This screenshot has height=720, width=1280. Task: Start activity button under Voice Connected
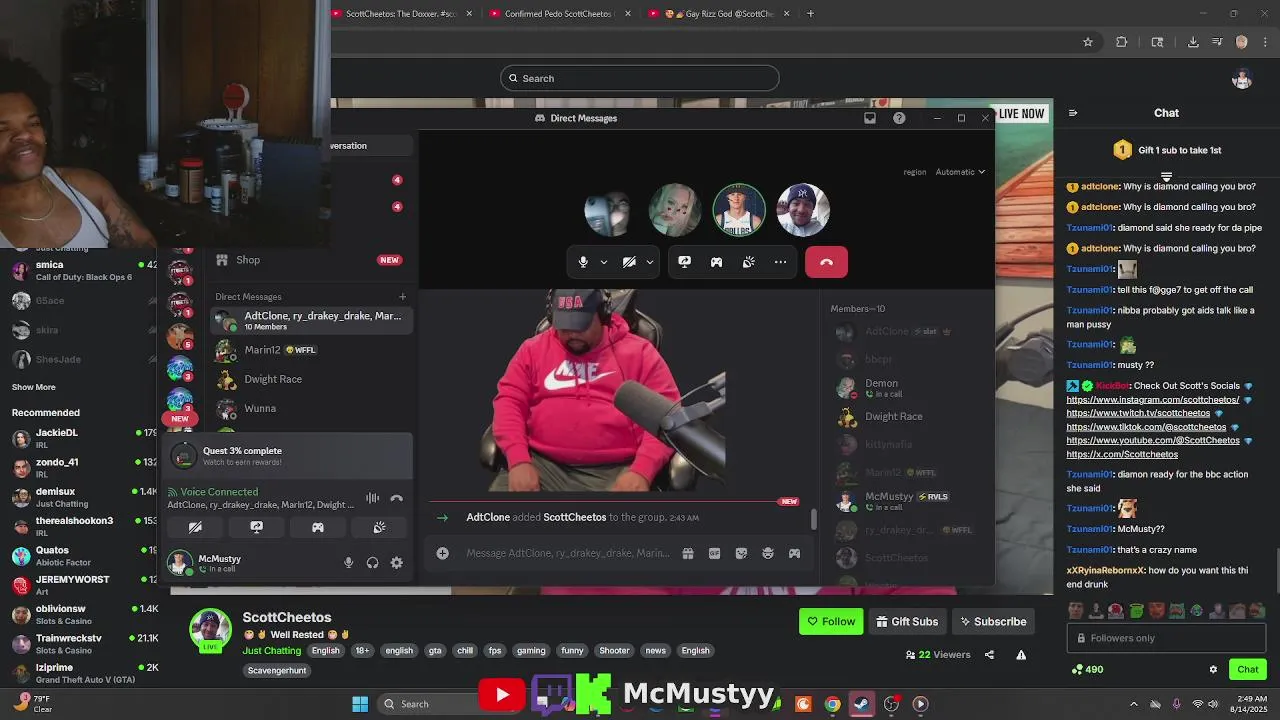coord(318,527)
